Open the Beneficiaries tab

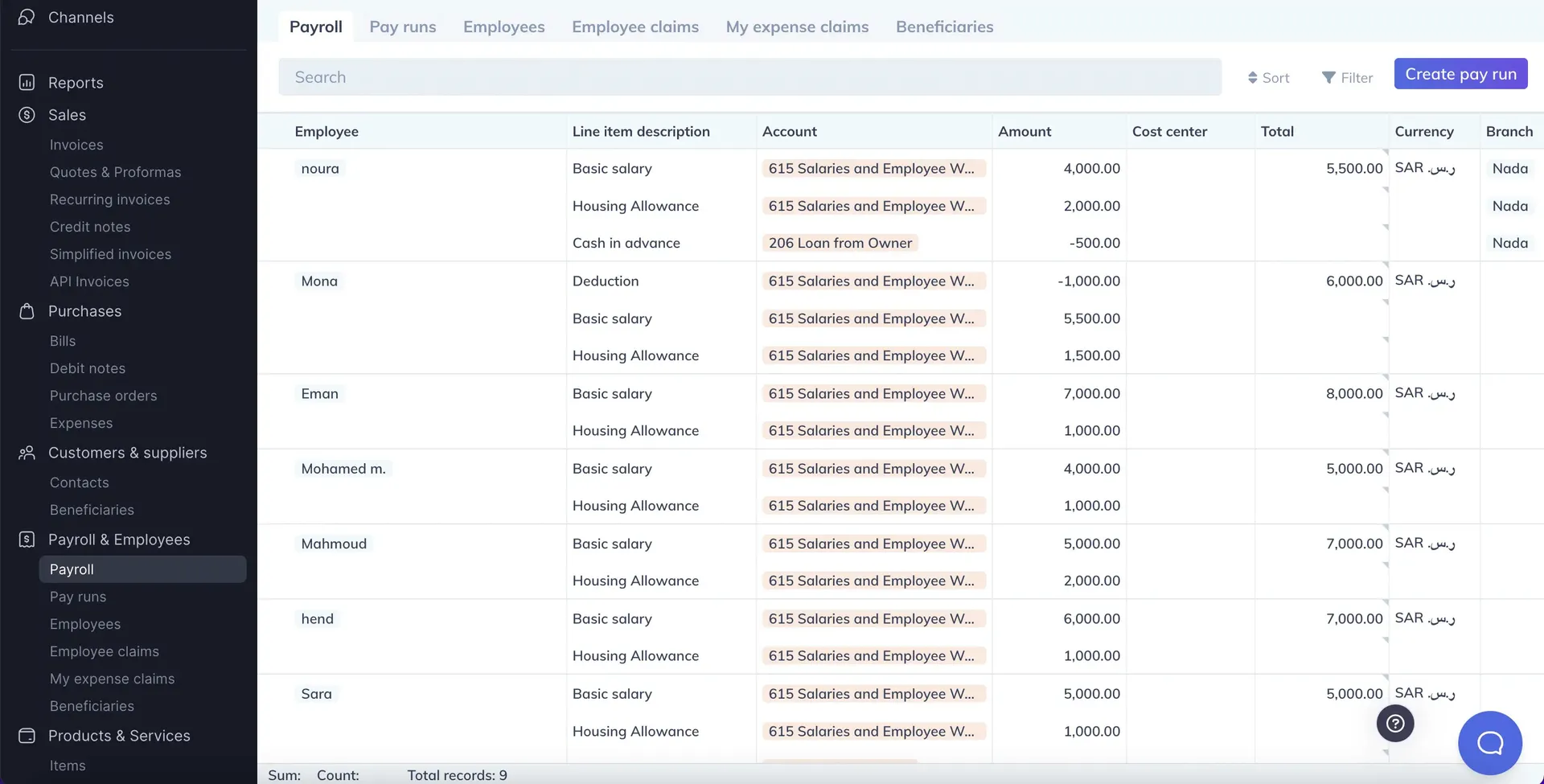[x=945, y=27]
